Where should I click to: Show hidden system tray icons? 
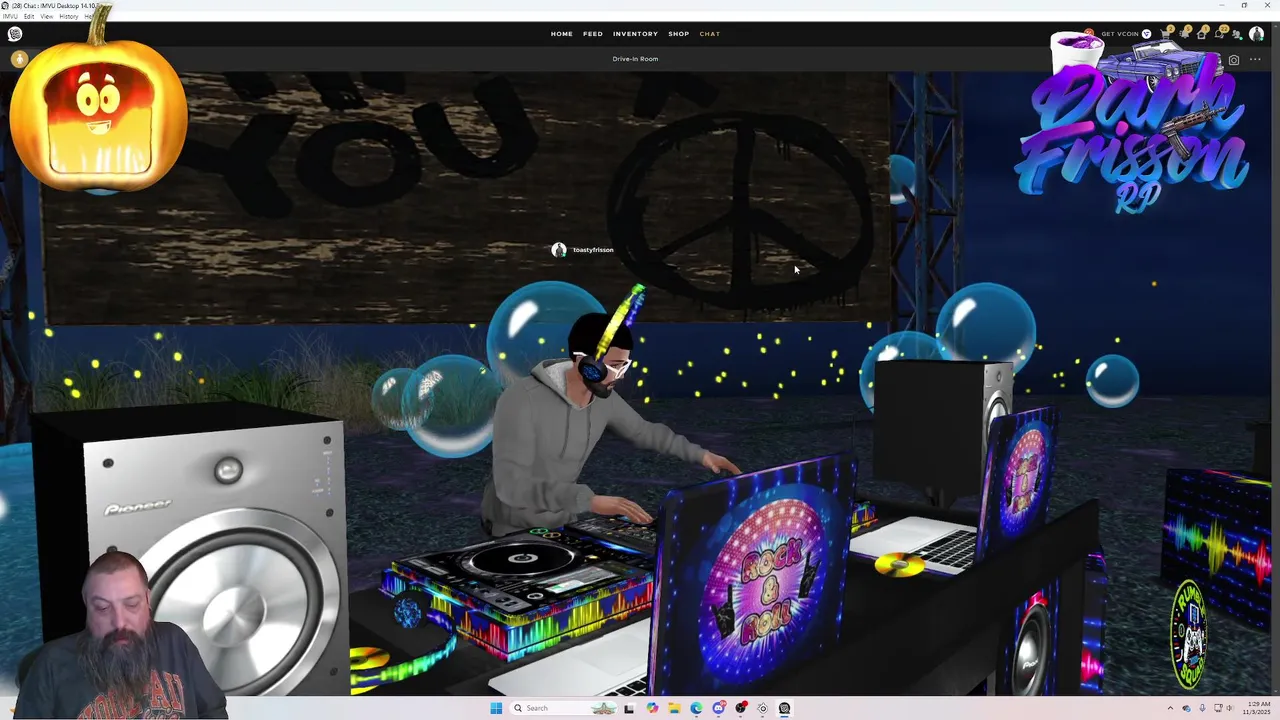coord(1170,708)
